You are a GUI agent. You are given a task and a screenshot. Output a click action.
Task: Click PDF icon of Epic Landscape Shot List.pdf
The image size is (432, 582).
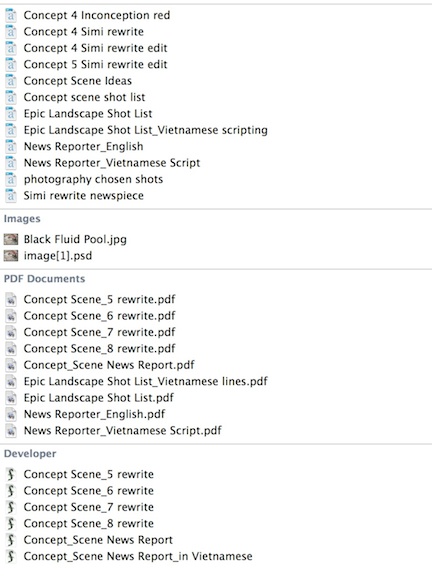click(x=11, y=398)
